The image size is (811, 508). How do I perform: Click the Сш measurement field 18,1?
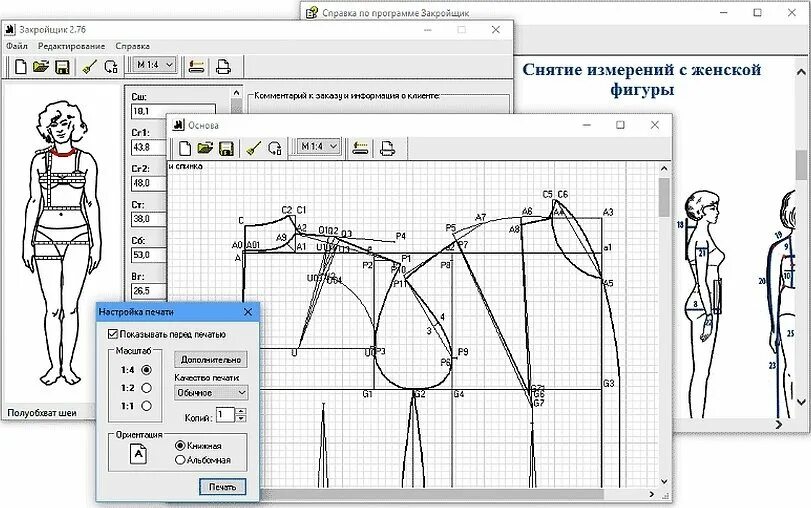tap(173, 111)
